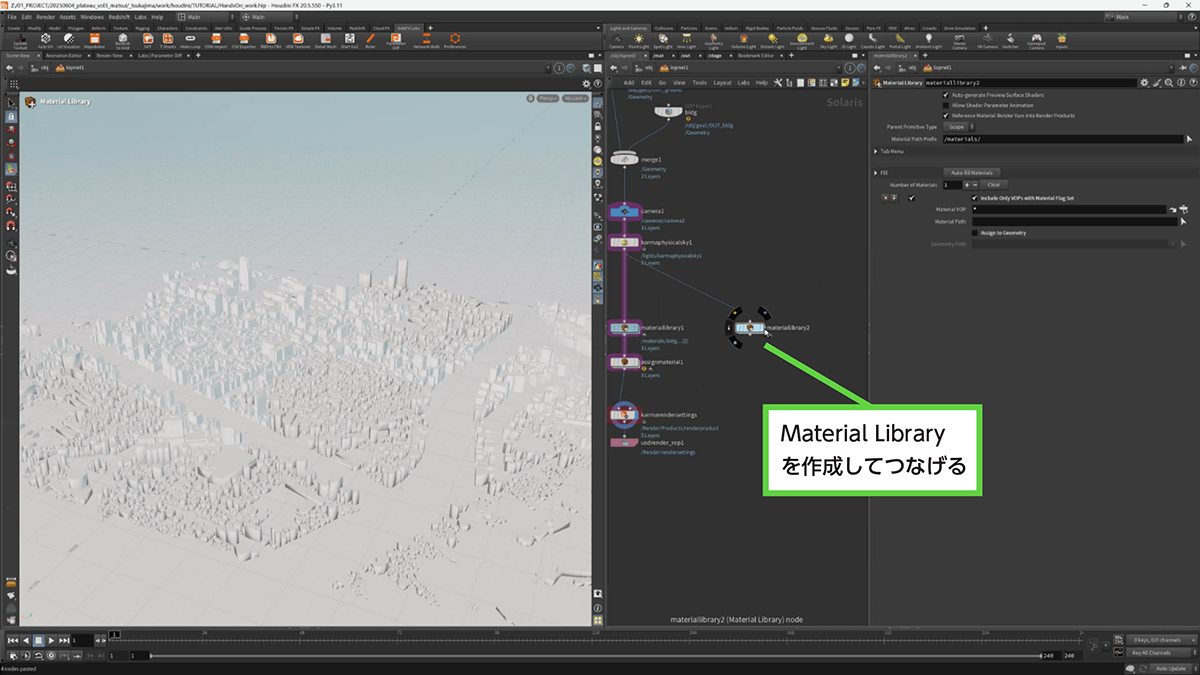Expand the Tab Menu section
The image size is (1200, 675).
tap(876, 151)
